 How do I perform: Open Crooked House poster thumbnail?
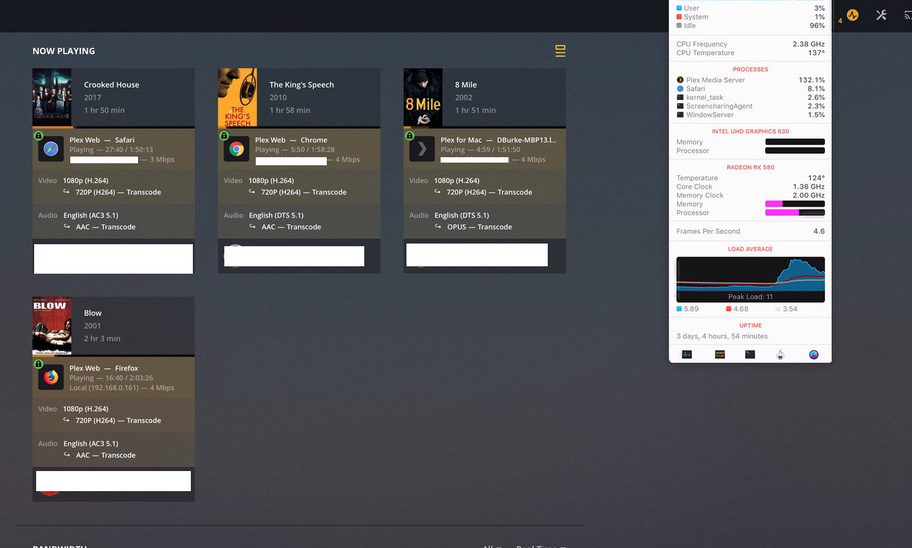tap(52, 97)
